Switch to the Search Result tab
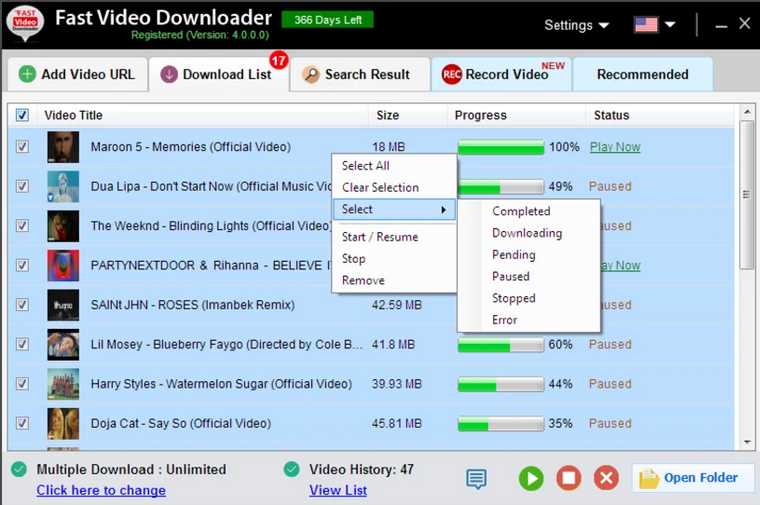This screenshot has width=760, height=505. (360, 74)
